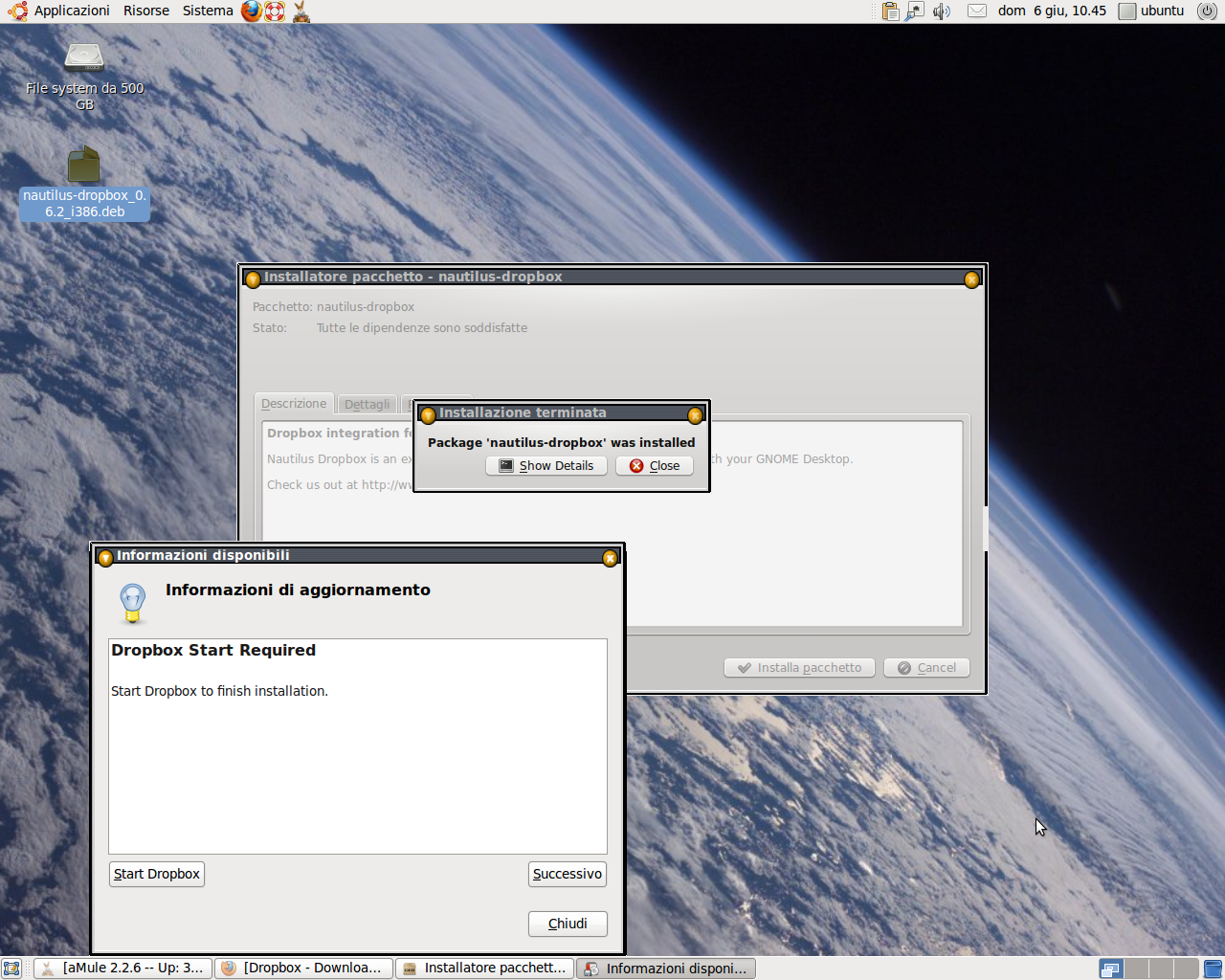Click the trash icon in bottom panel

[1213, 969]
